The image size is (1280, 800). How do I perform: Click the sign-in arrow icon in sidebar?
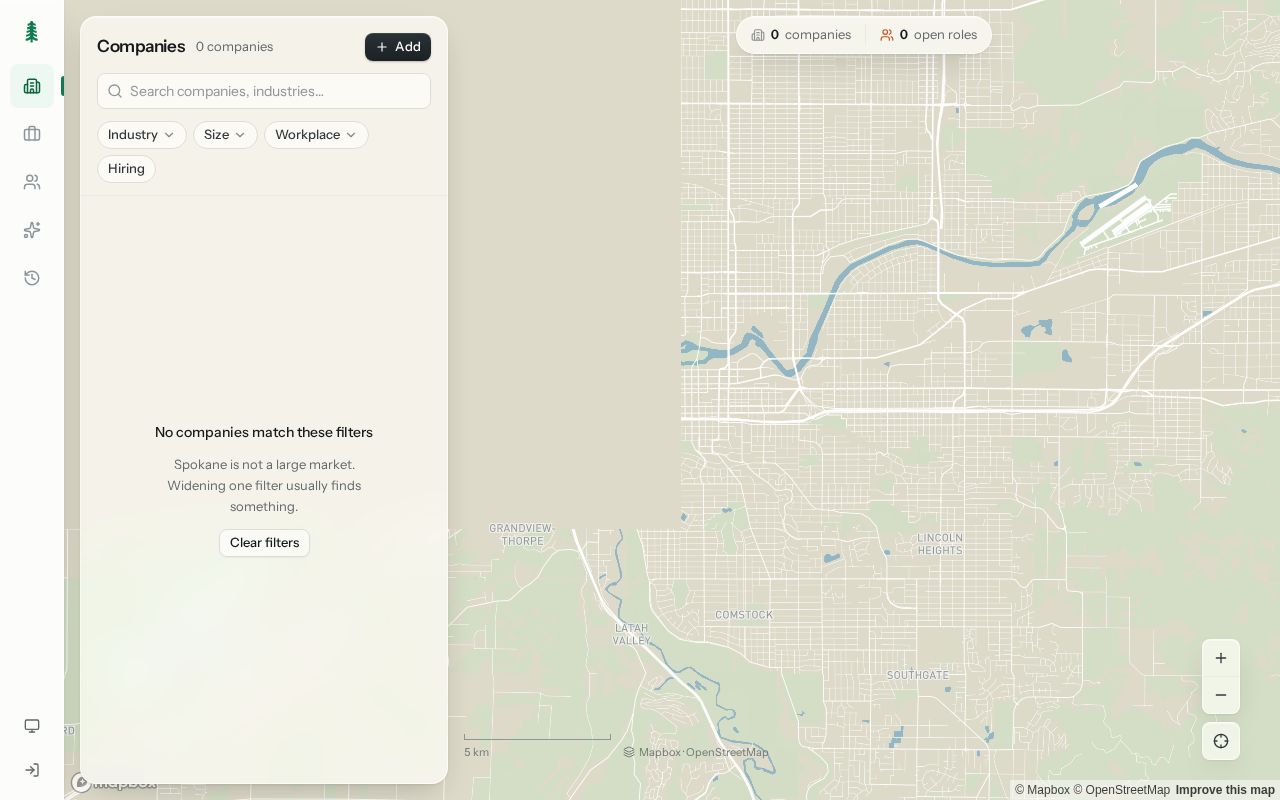(32, 770)
